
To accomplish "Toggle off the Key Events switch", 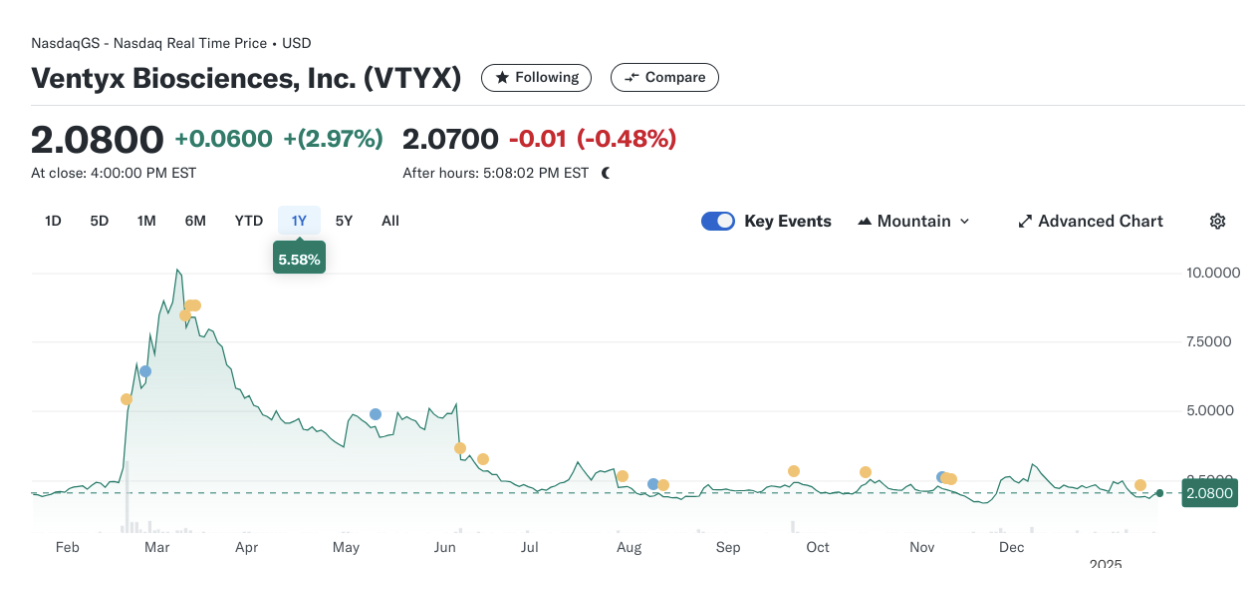I will tap(719, 220).
